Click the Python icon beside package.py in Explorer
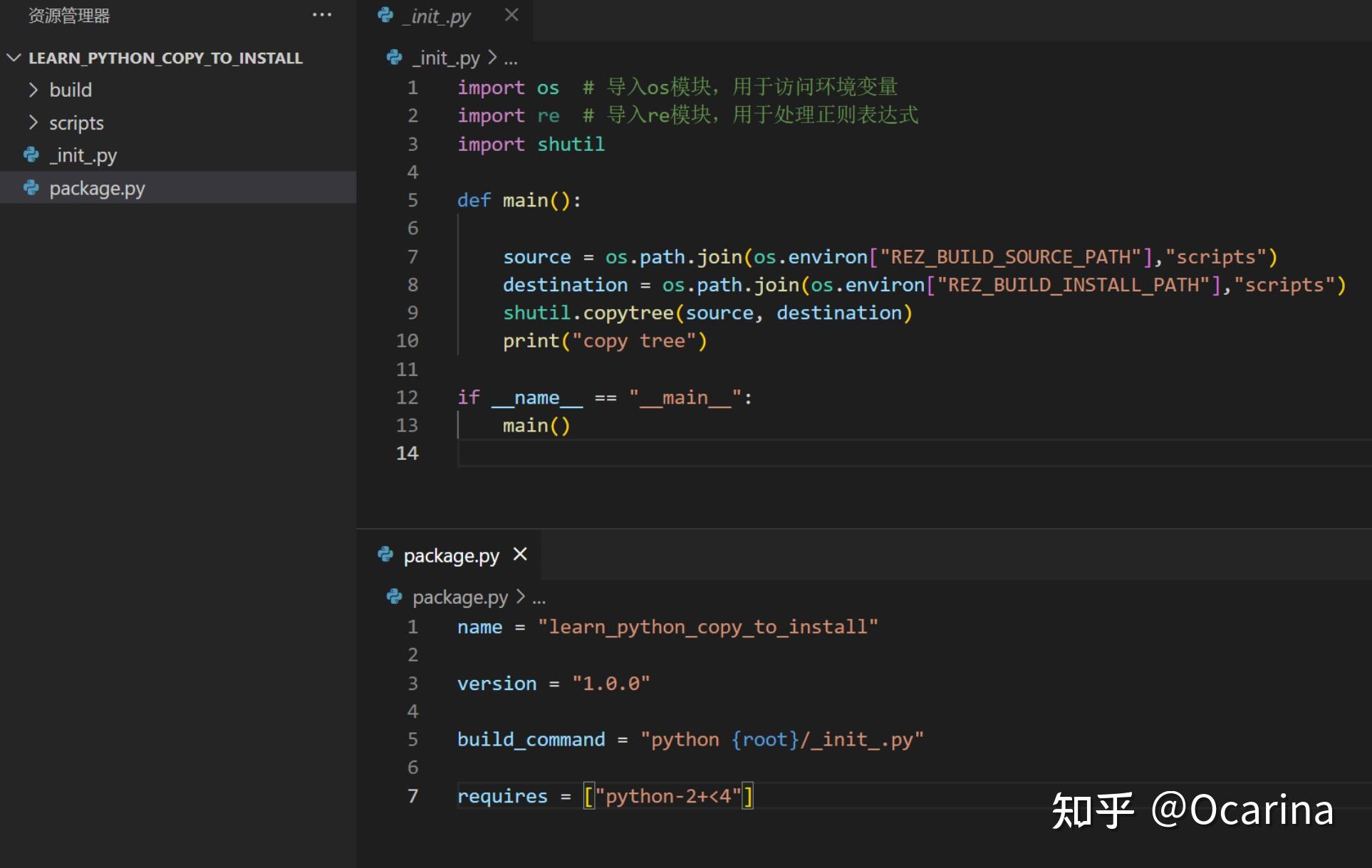1372x868 pixels. (x=30, y=188)
